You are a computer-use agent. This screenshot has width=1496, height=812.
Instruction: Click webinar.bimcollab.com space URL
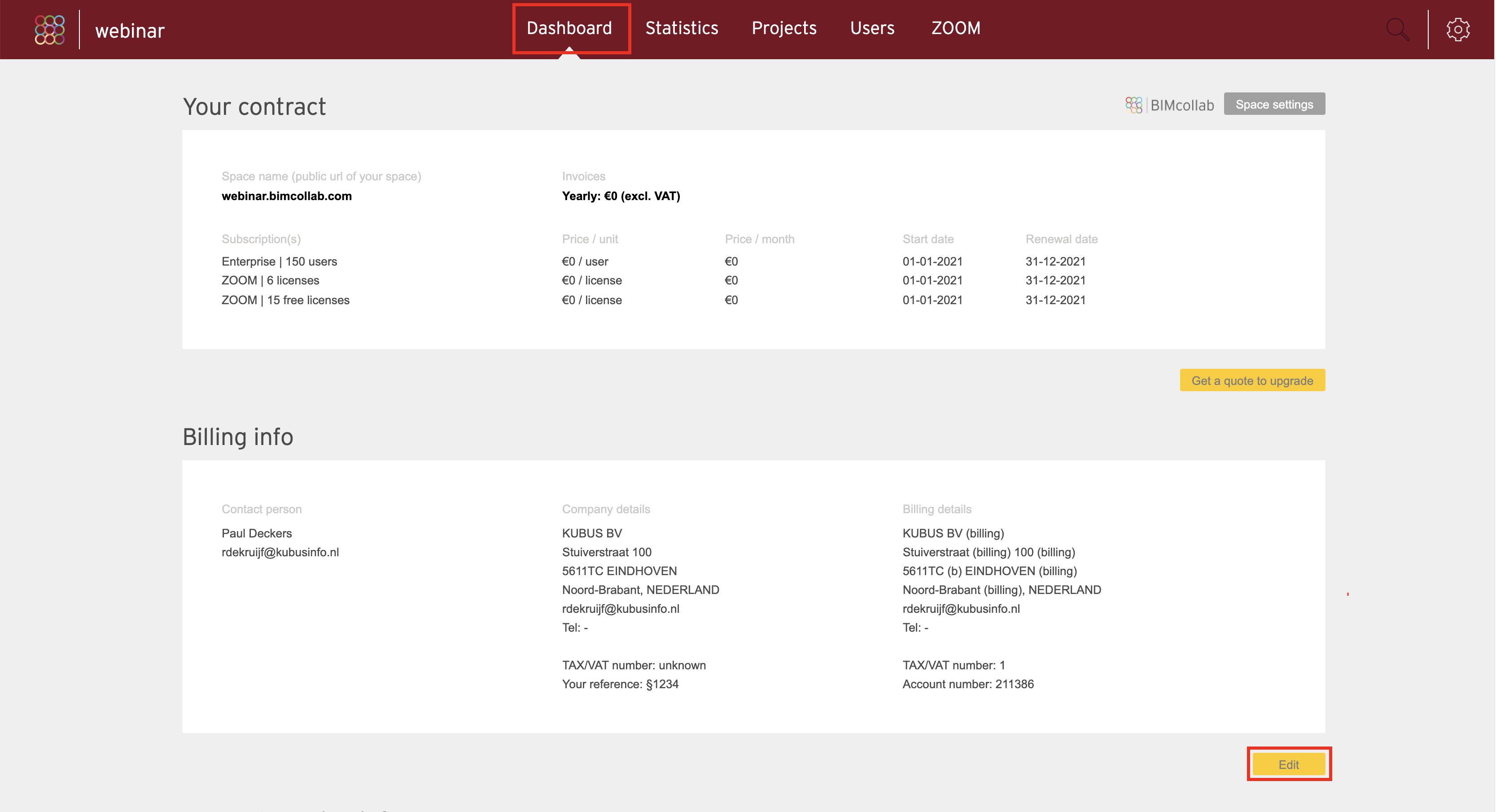[286, 196]
